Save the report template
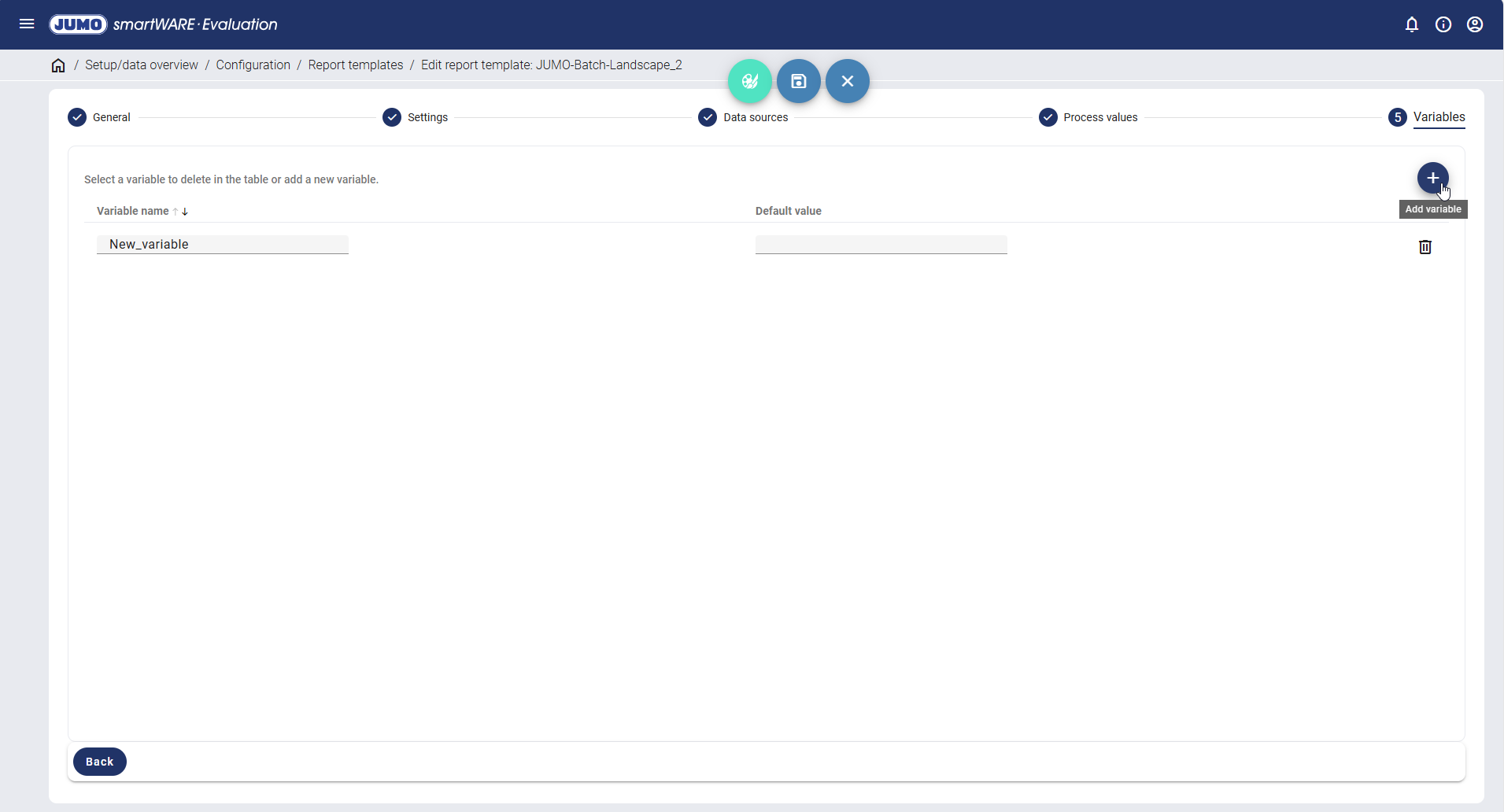The height and width of the screenshot is (812, 1504). [799, 81]
